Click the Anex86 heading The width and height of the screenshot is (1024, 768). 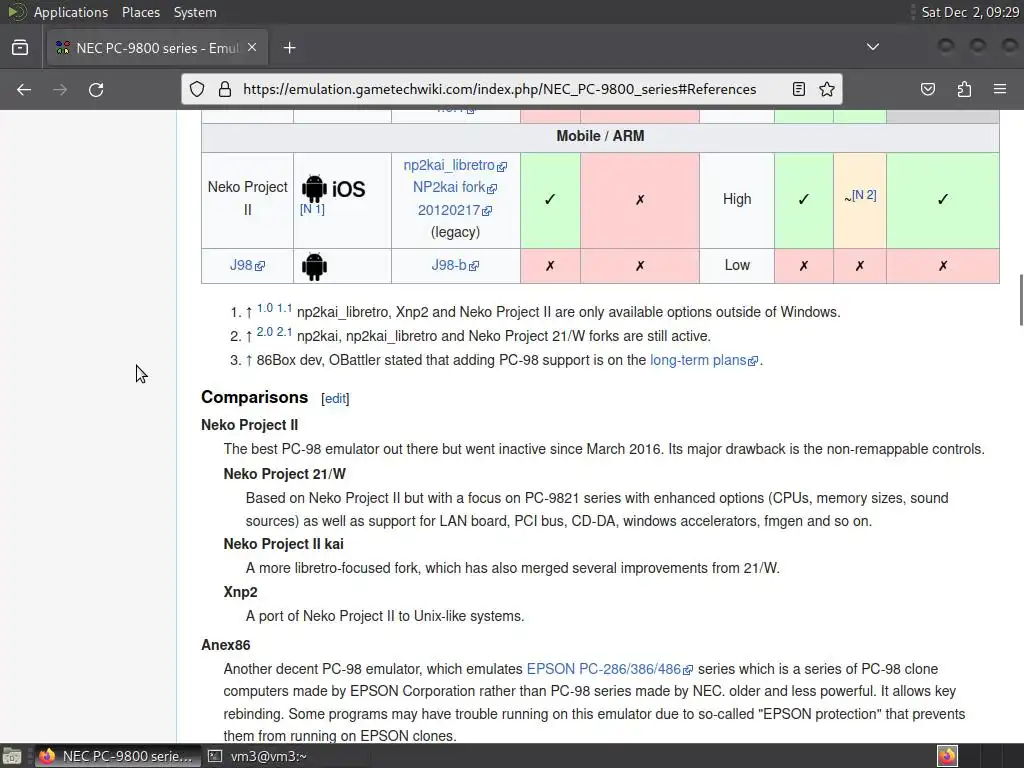225,645
